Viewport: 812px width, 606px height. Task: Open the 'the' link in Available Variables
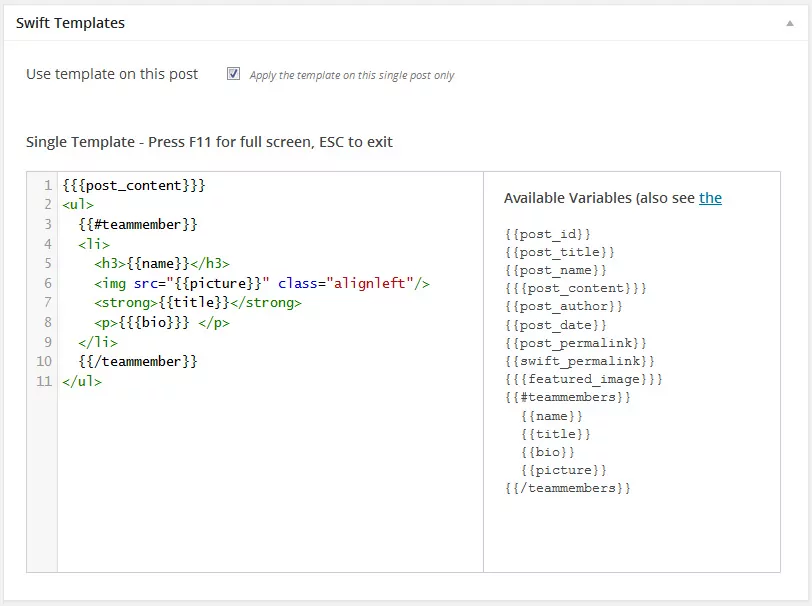point(710,198)
